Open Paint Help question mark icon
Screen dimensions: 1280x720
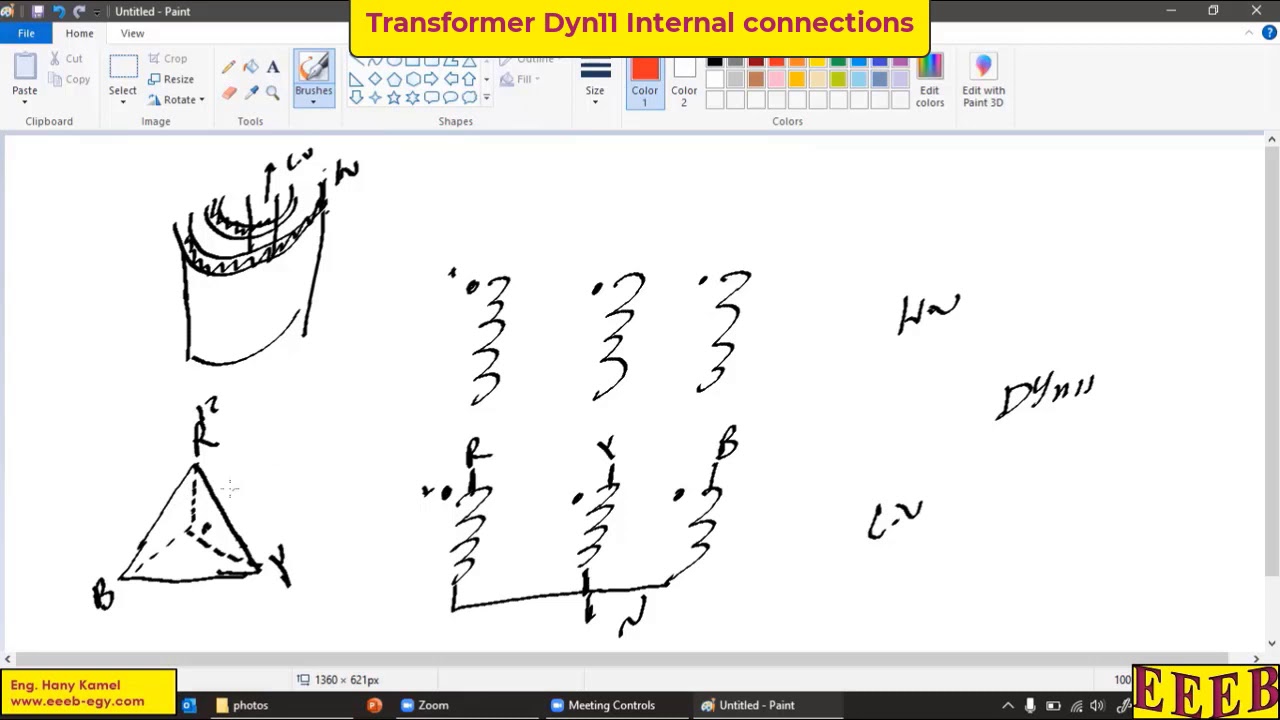click(x=1269, y=33)
